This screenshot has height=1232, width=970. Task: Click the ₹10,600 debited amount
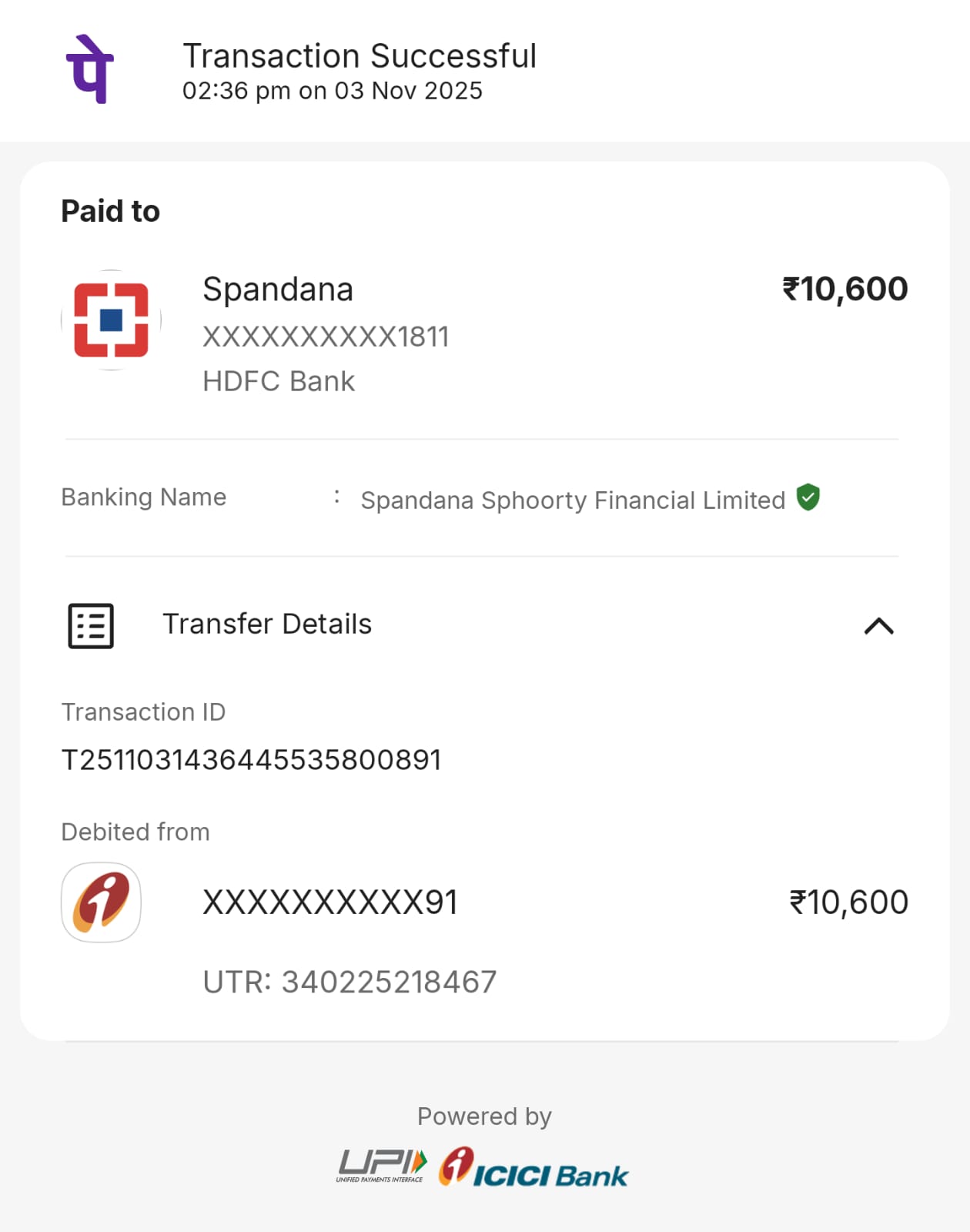[848, 902]
